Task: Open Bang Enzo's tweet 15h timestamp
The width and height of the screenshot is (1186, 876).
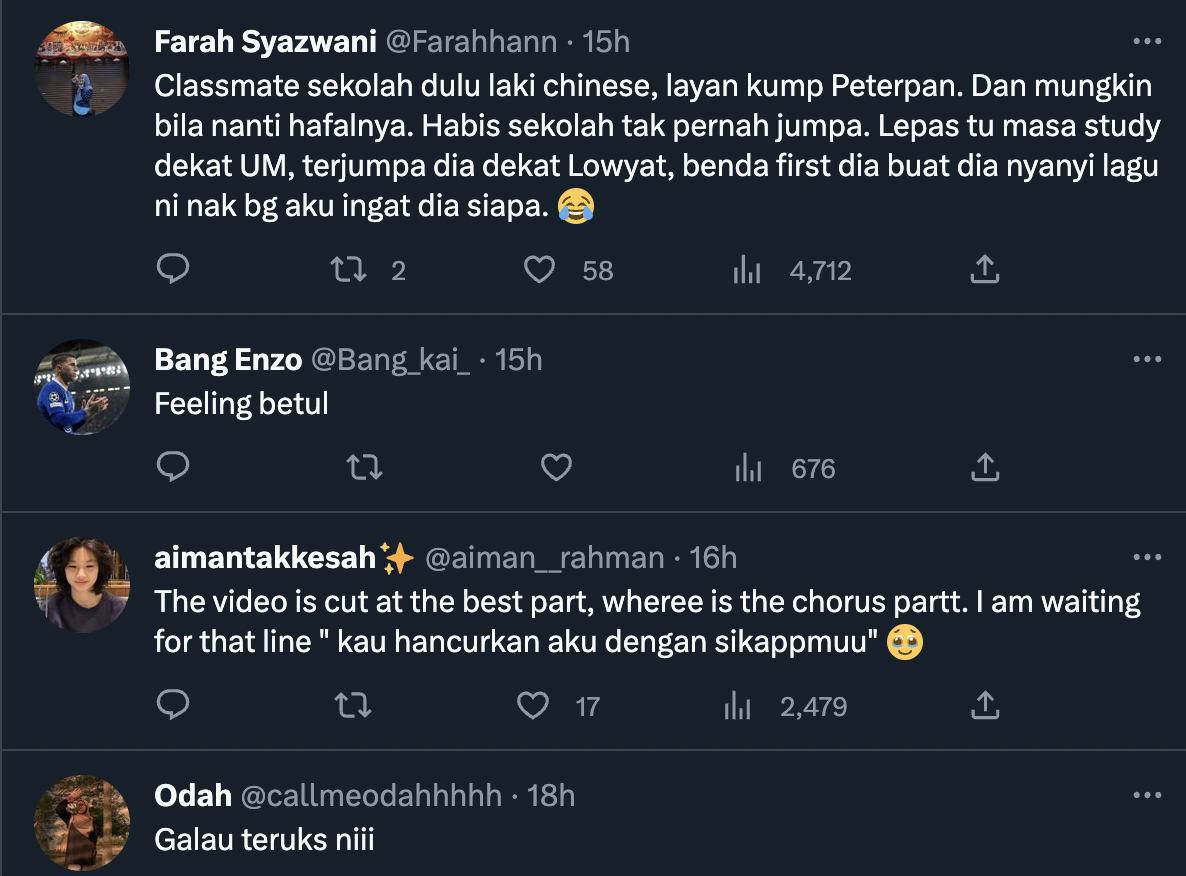Action: pyautogui.click(x=519, y=360)
